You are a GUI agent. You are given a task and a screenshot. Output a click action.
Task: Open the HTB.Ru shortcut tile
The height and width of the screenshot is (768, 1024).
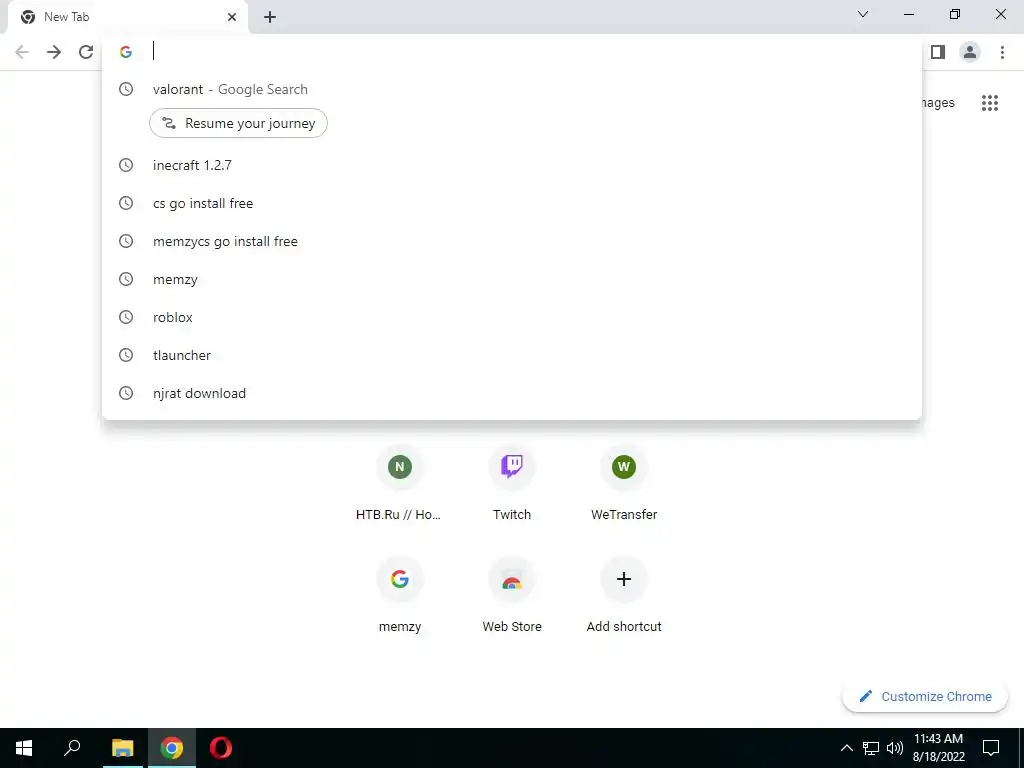coord(400,484)
